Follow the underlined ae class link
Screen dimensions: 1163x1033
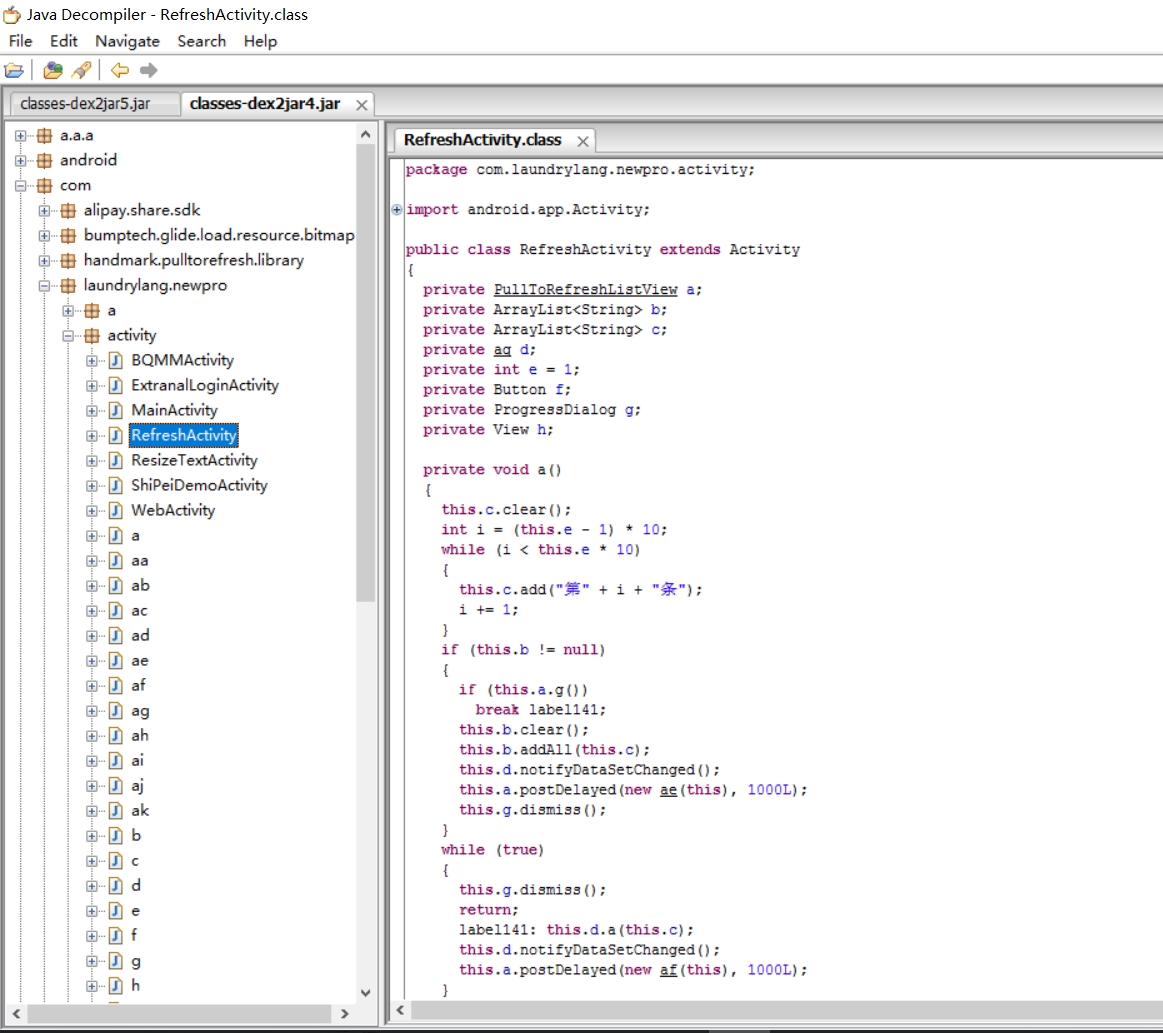coord(668,790)
